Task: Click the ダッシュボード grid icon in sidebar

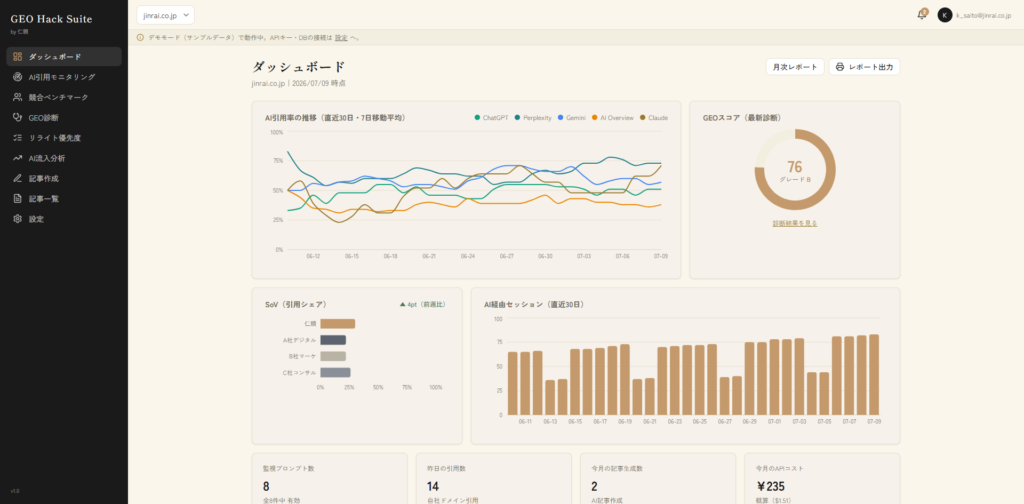Action: pyautogui.click(x=18, y=57)
